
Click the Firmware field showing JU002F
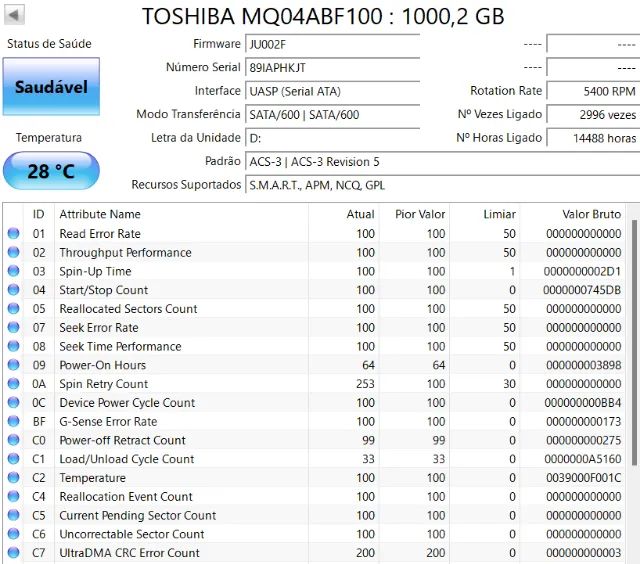tap(332, 44)
